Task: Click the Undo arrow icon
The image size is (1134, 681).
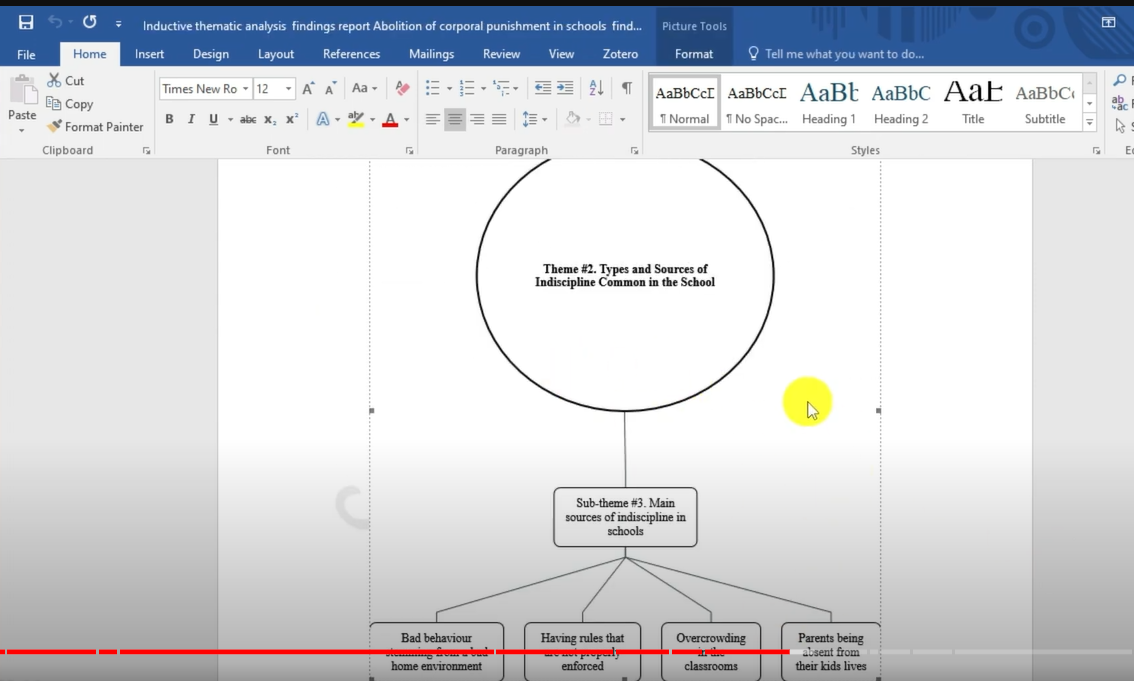Action: pyautogui.click(x=55, y=22)
